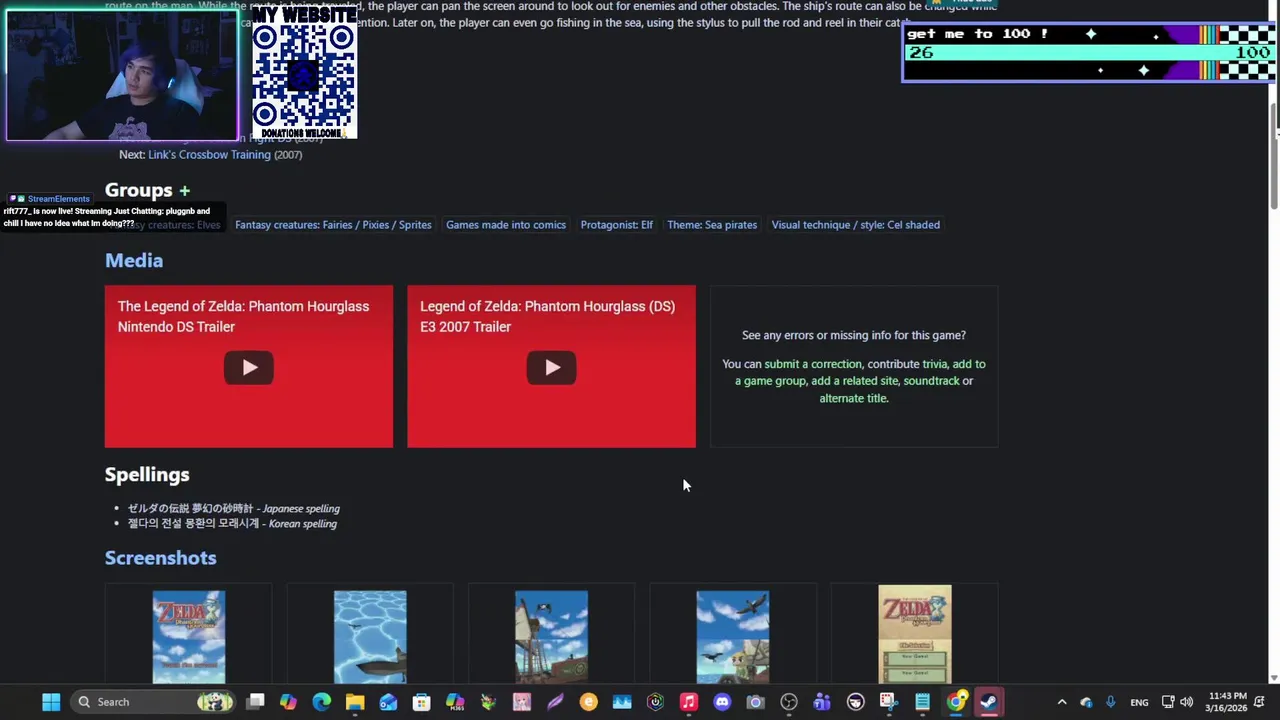Open Snipping Tool from the taskbar

point(888,702)
